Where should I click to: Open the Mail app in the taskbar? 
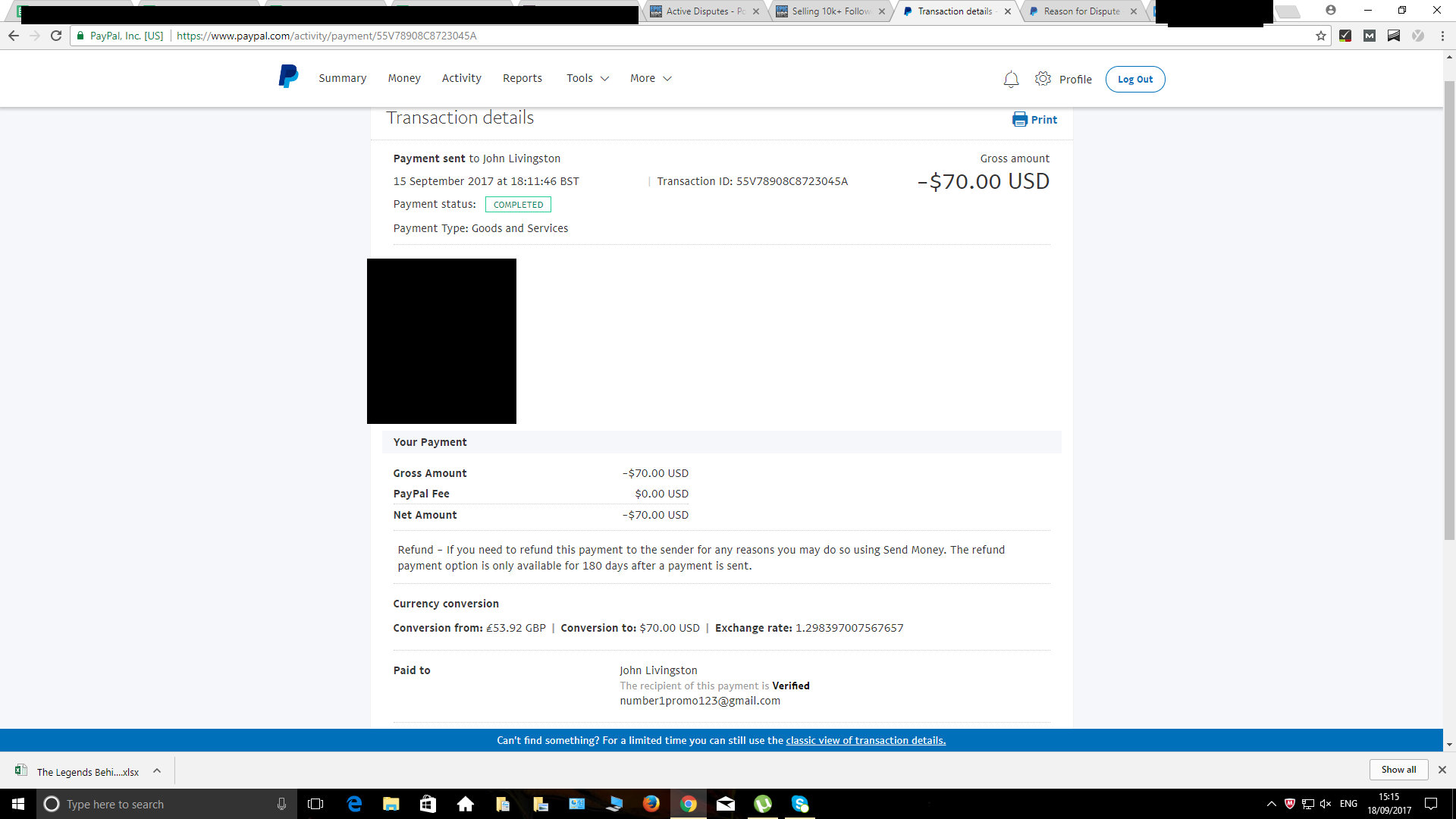pyautogui.click(x=726, y=804)
